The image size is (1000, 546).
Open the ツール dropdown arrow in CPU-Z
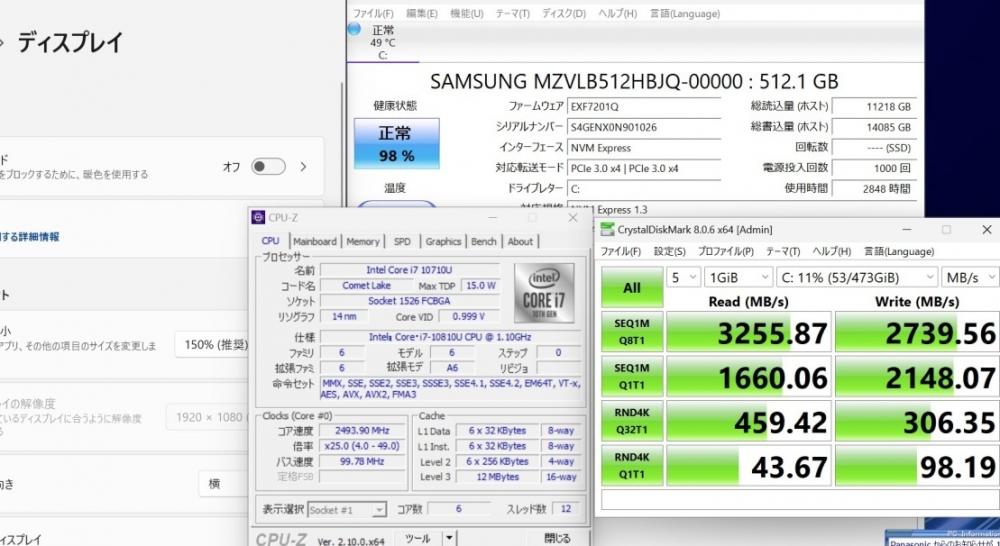[x=449, y=538]
